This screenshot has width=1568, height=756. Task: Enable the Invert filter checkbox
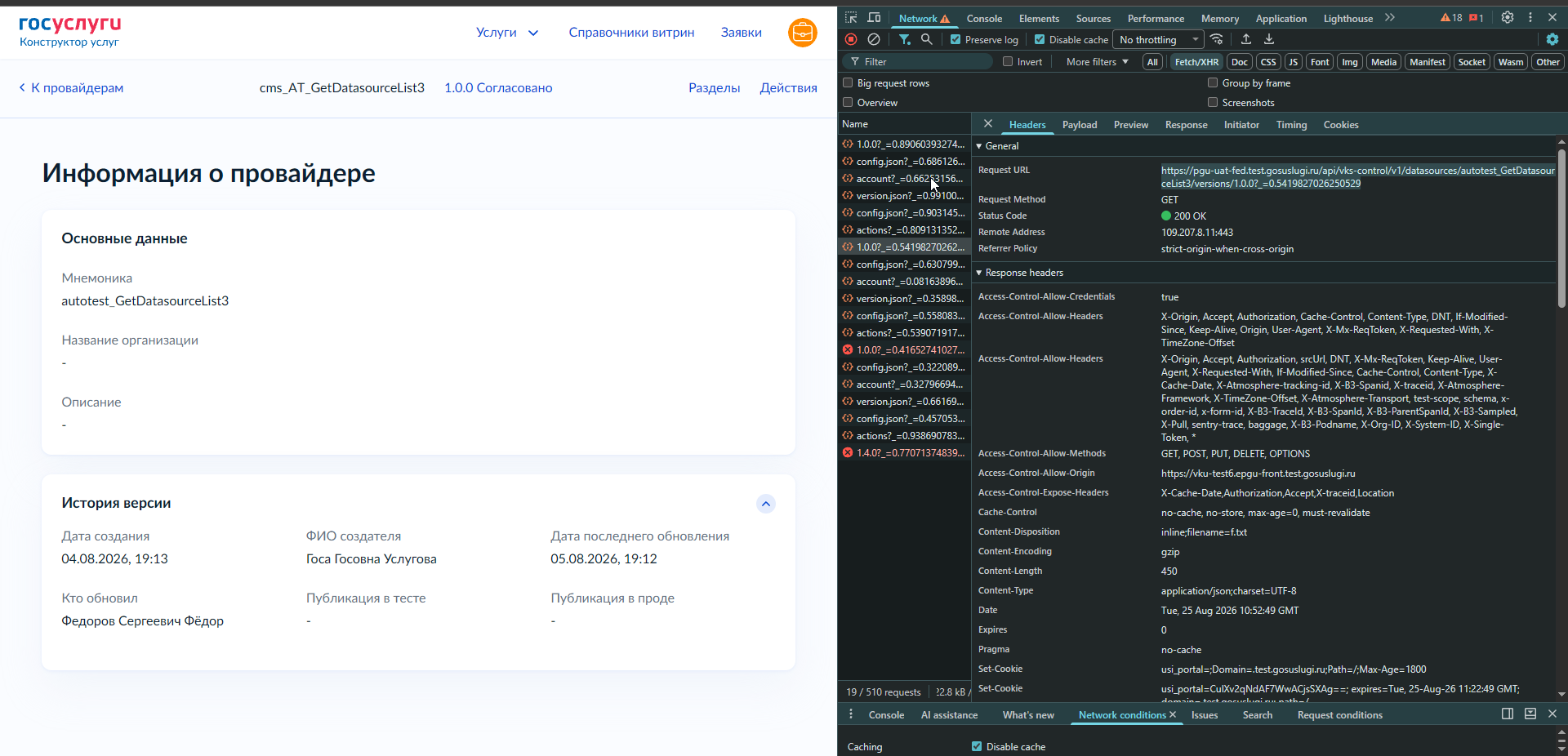1008,61
